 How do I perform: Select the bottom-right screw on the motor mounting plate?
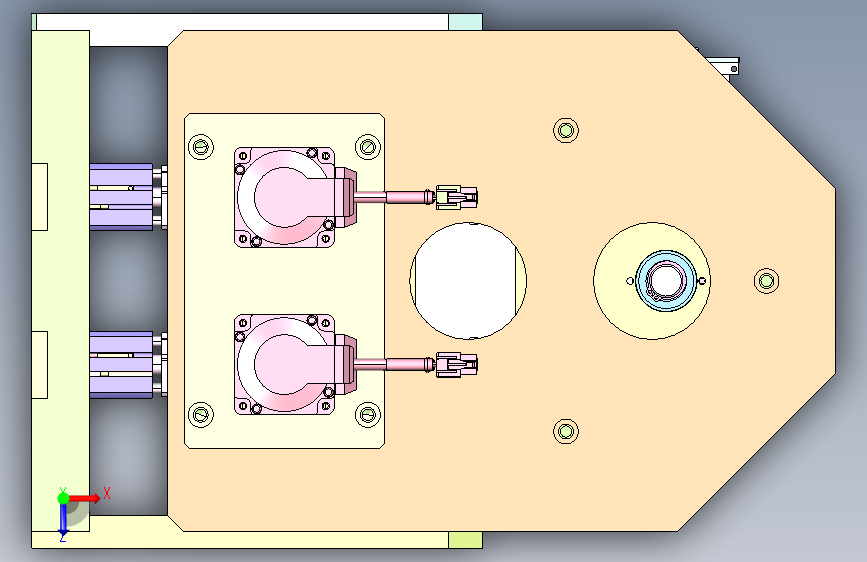[368, 414]
